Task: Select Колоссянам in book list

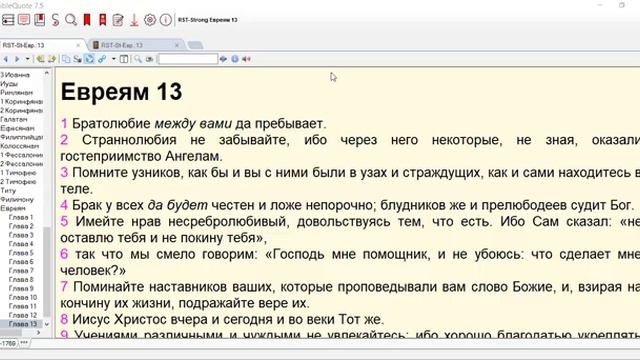Action: pyautogui.click(x=20, y=146)
